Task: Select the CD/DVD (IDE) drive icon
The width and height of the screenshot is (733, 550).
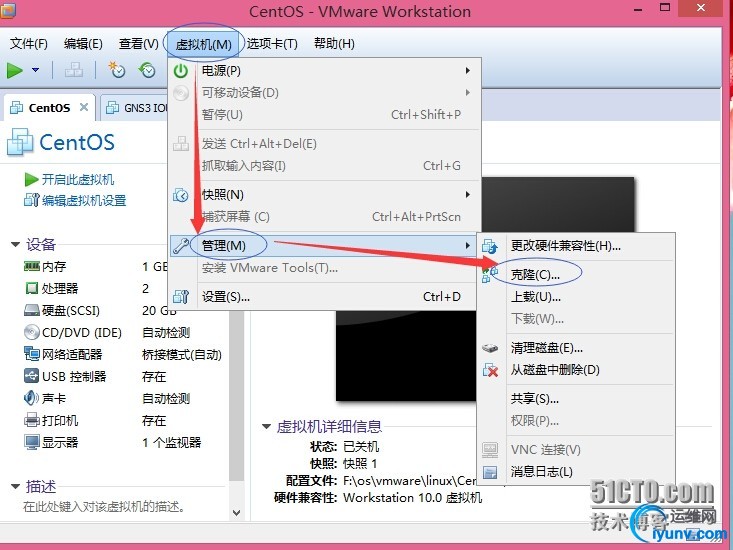Action: click(x=31, y=332)
